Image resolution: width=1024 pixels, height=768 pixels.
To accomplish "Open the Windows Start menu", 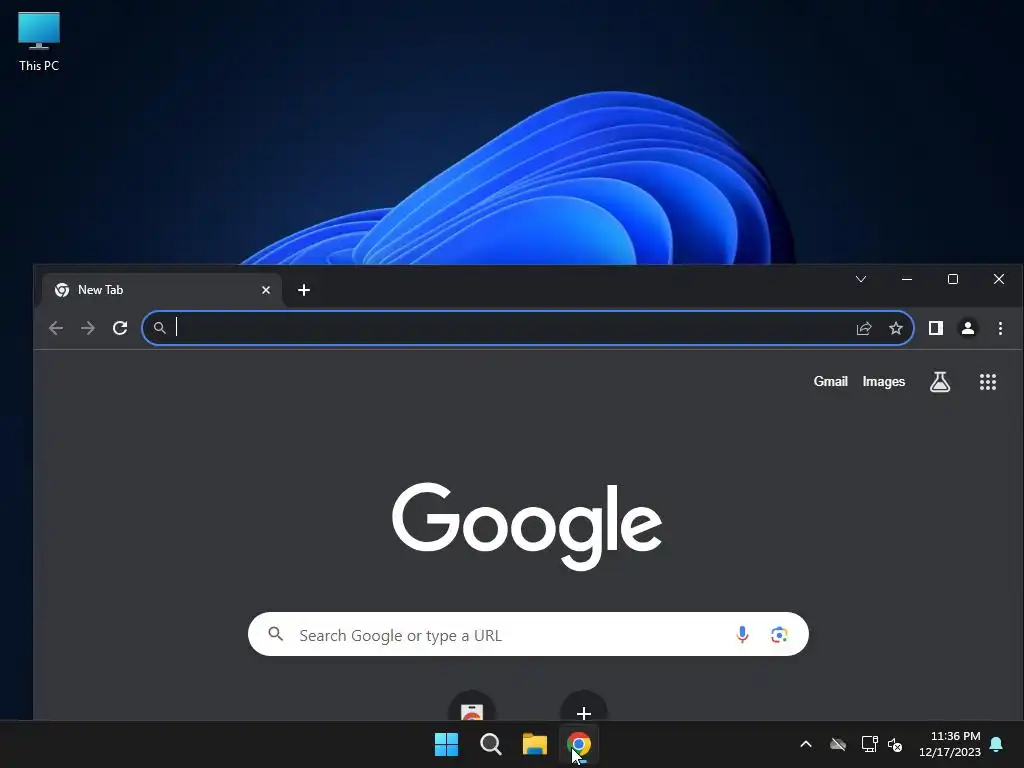I will 447,744.
